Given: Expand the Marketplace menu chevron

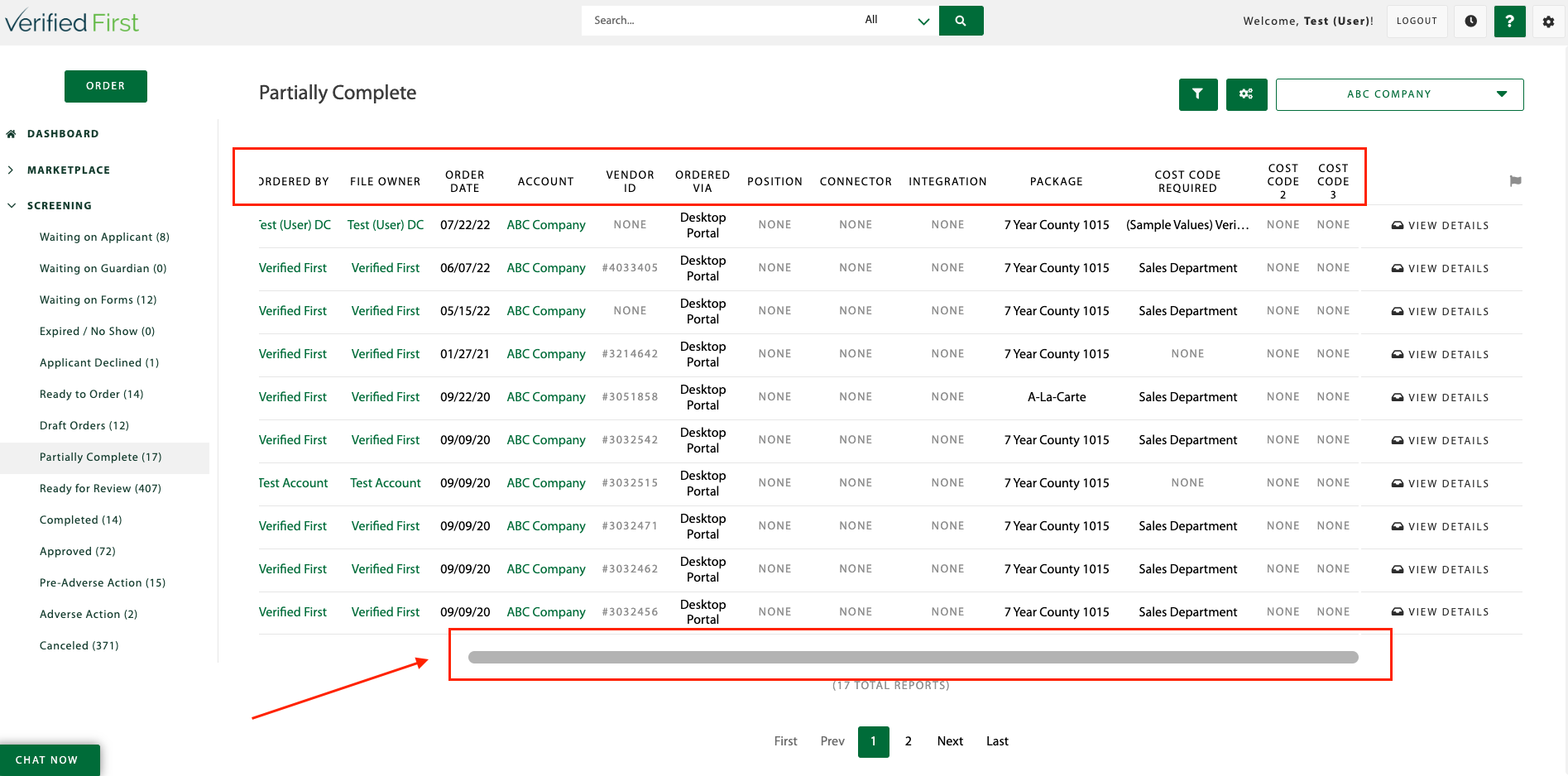Looking at the screenshot, I should [11, 170].
